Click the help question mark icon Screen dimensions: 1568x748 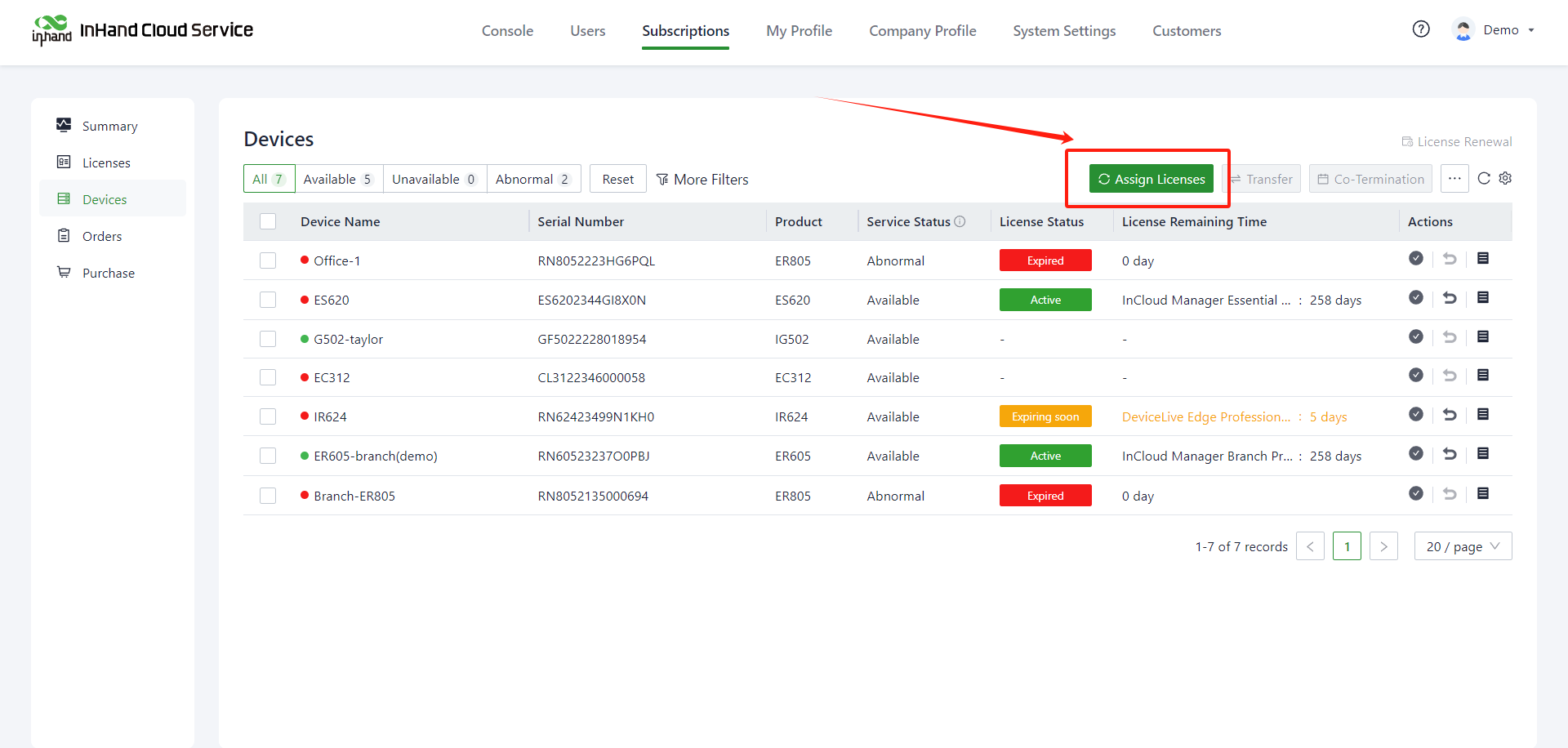click(1421, 29)
